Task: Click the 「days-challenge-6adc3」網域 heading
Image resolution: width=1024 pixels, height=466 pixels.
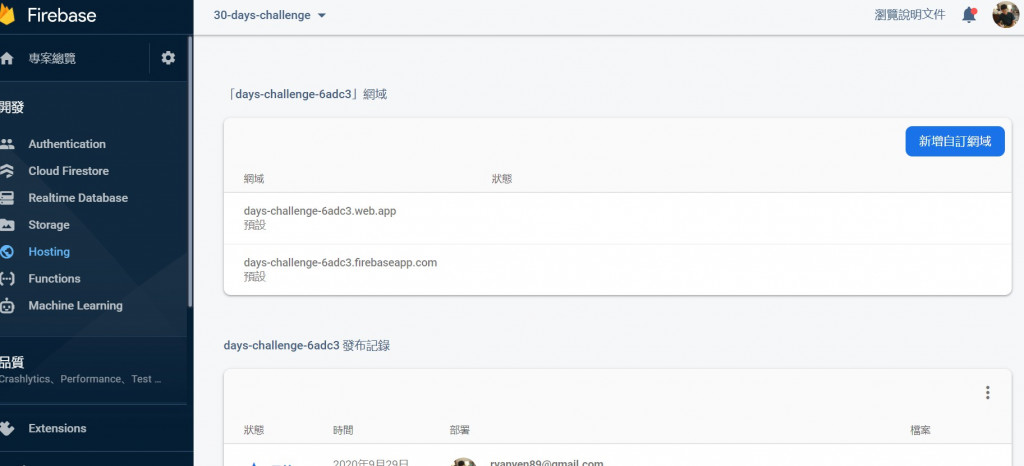Action: (306, 94)
